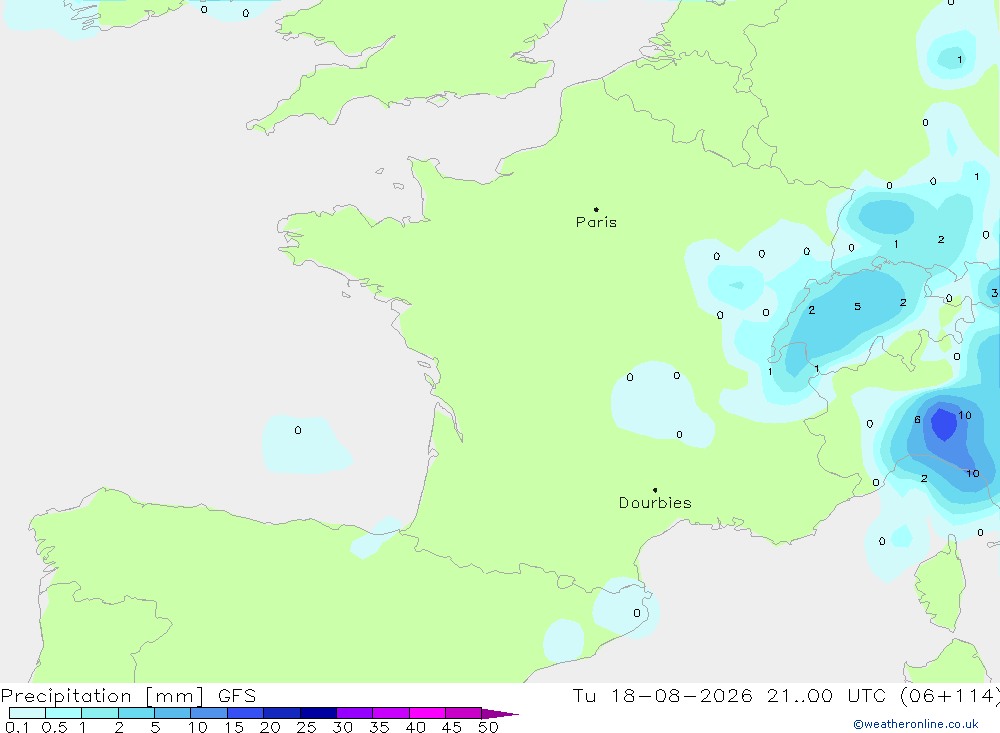Click the Dourbies location label
This screenshot has height=733, width=1000.
coord(655,503)
